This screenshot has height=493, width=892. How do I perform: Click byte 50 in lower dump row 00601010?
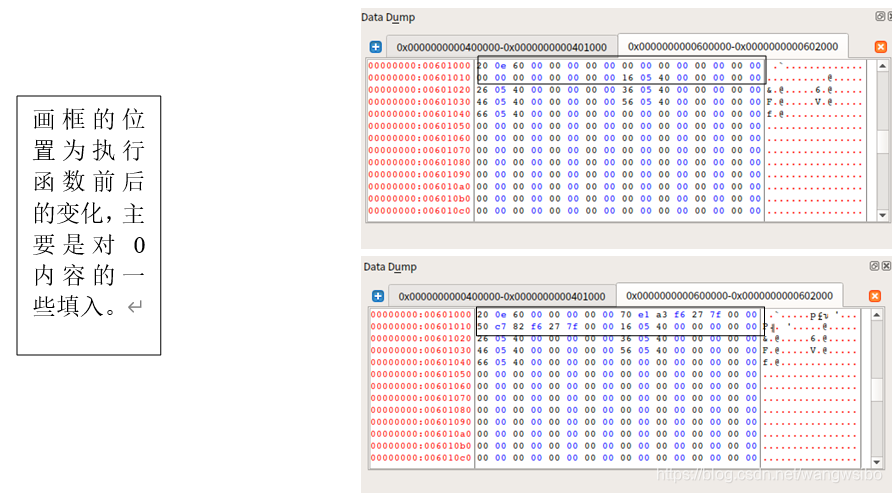tap(483, 326)
